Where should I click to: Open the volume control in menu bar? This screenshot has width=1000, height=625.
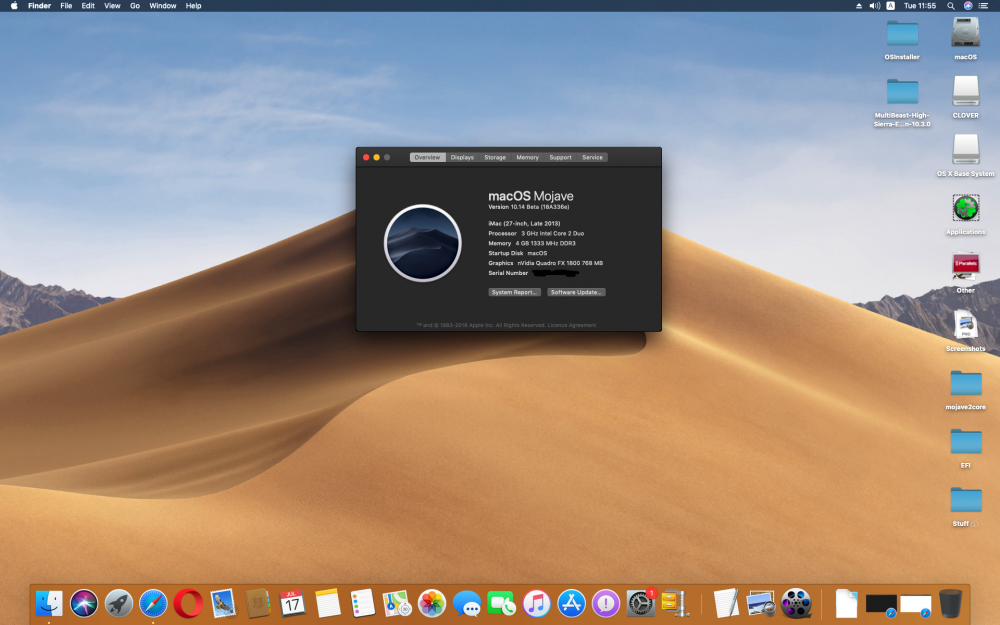coord(875,6)
